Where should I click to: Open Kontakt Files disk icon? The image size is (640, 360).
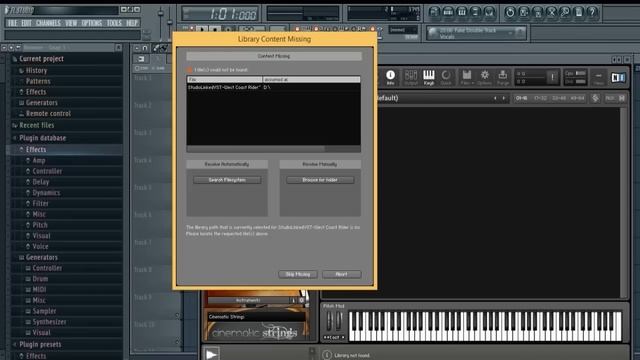[467, 77]
